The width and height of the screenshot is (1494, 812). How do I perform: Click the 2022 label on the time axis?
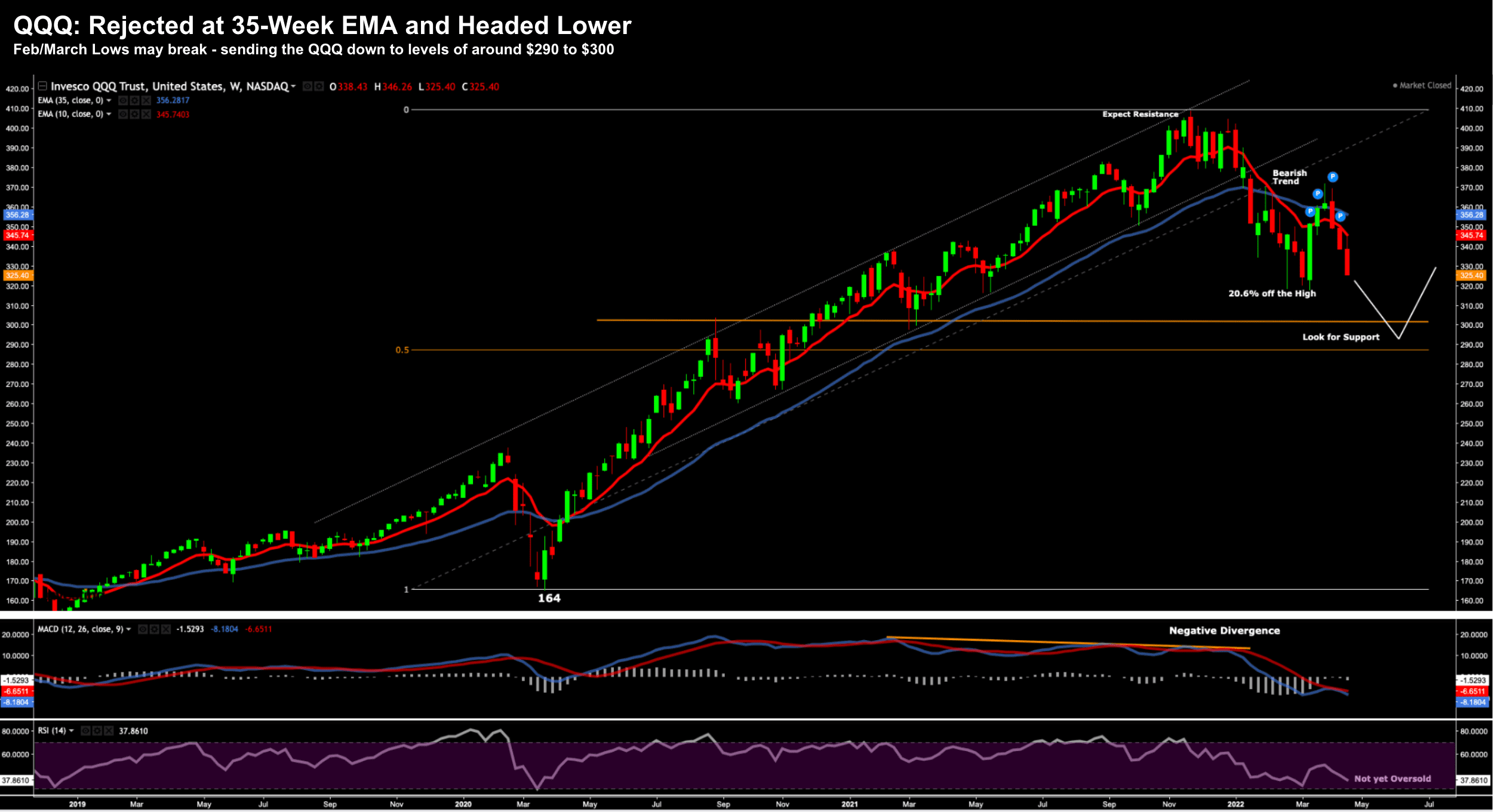pos(1235,804)
